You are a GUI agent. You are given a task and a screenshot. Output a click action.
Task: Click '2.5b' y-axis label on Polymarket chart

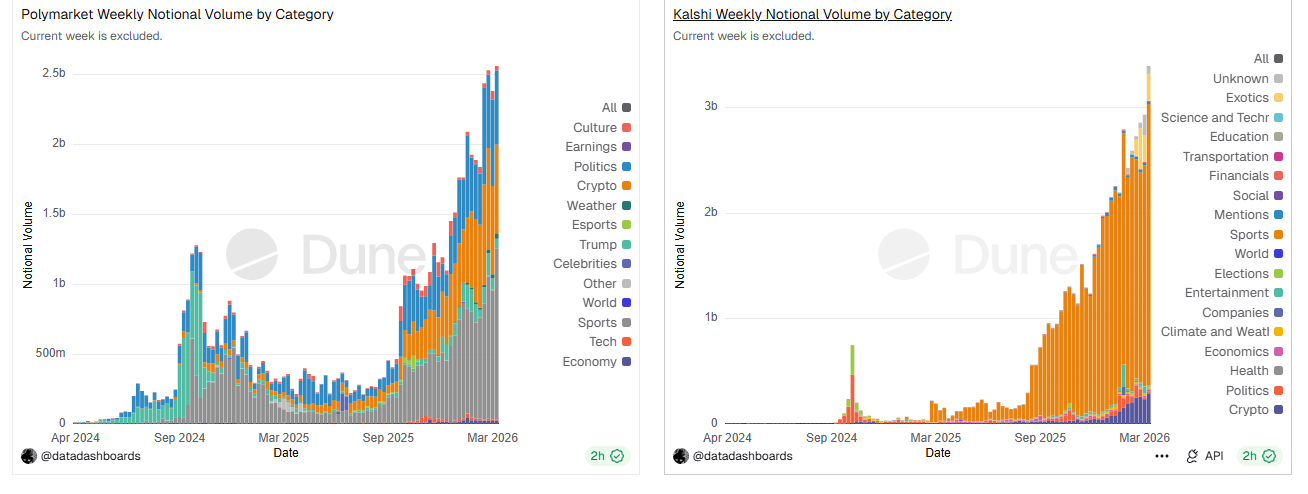pyautogui.click(x=53, y=73)
